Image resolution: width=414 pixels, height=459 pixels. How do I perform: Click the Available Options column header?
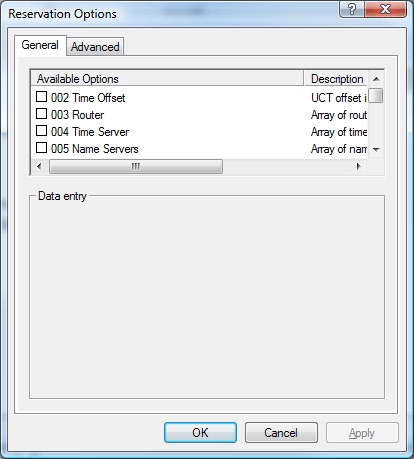tap(167, 79)
